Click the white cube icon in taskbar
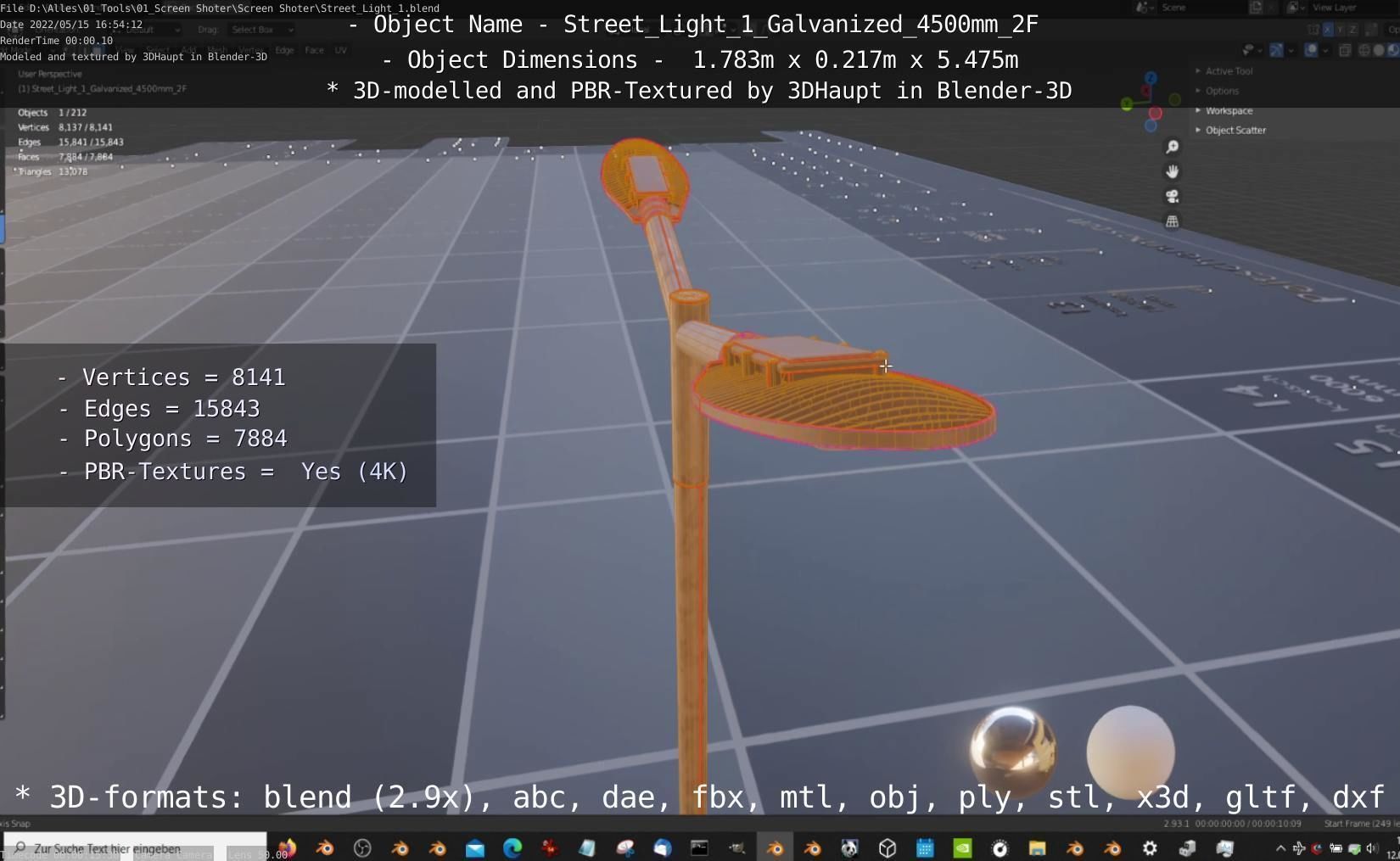 [888, 847]
